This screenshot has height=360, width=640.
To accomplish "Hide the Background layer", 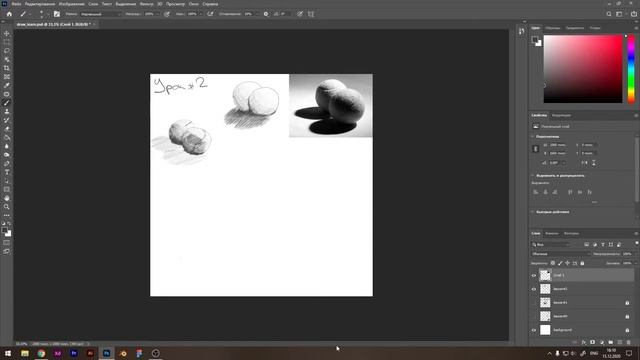I will coord(533,330).
